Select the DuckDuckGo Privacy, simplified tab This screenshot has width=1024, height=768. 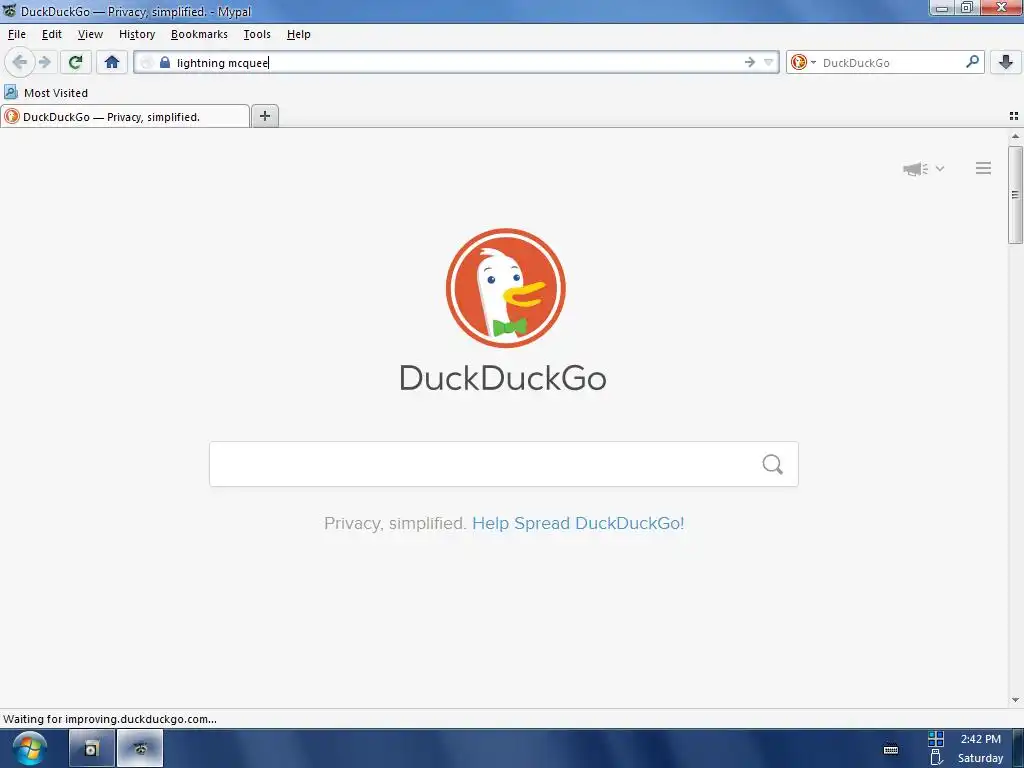(125, 116)
